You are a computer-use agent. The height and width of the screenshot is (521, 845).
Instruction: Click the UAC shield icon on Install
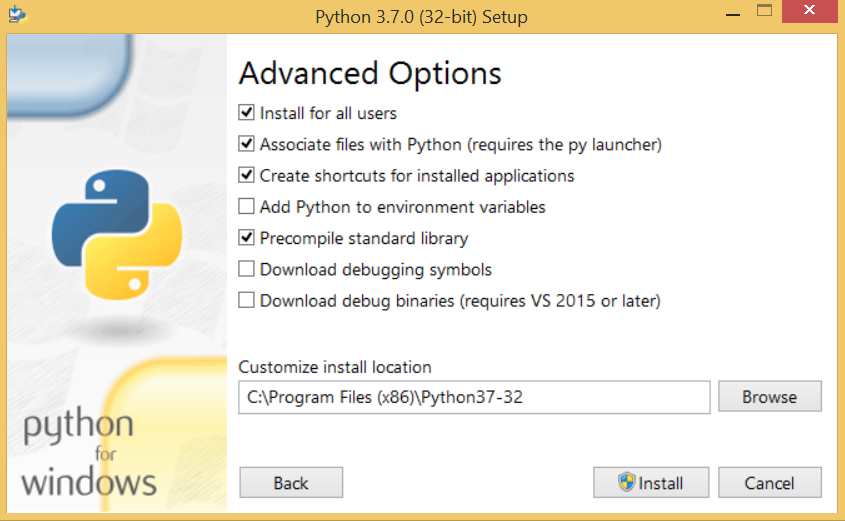pos(626,482)
